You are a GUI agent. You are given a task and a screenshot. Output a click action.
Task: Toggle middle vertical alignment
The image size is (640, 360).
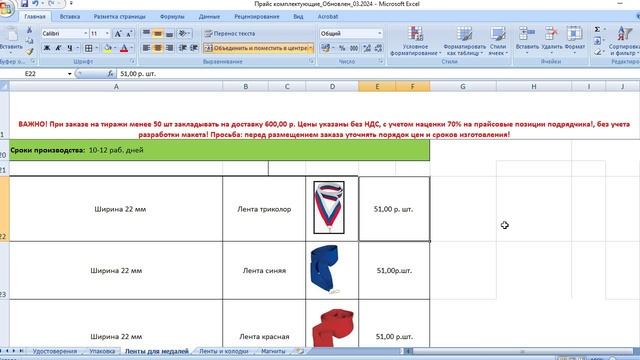158,33
